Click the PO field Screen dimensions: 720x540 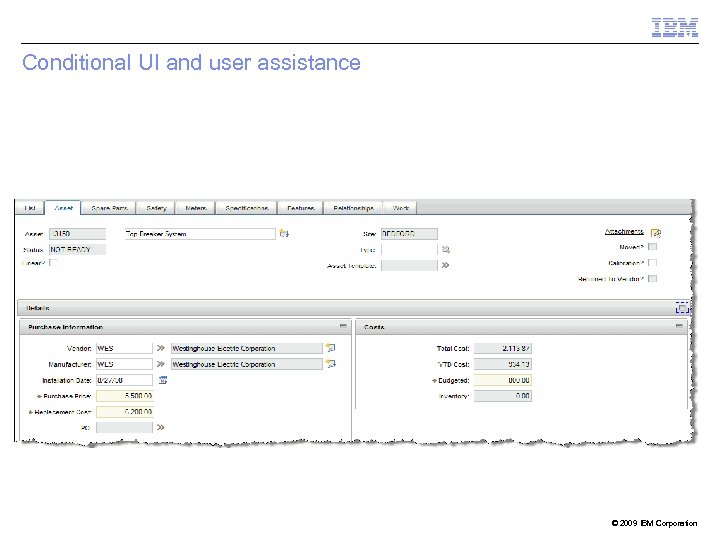click(x=124, y=428)
